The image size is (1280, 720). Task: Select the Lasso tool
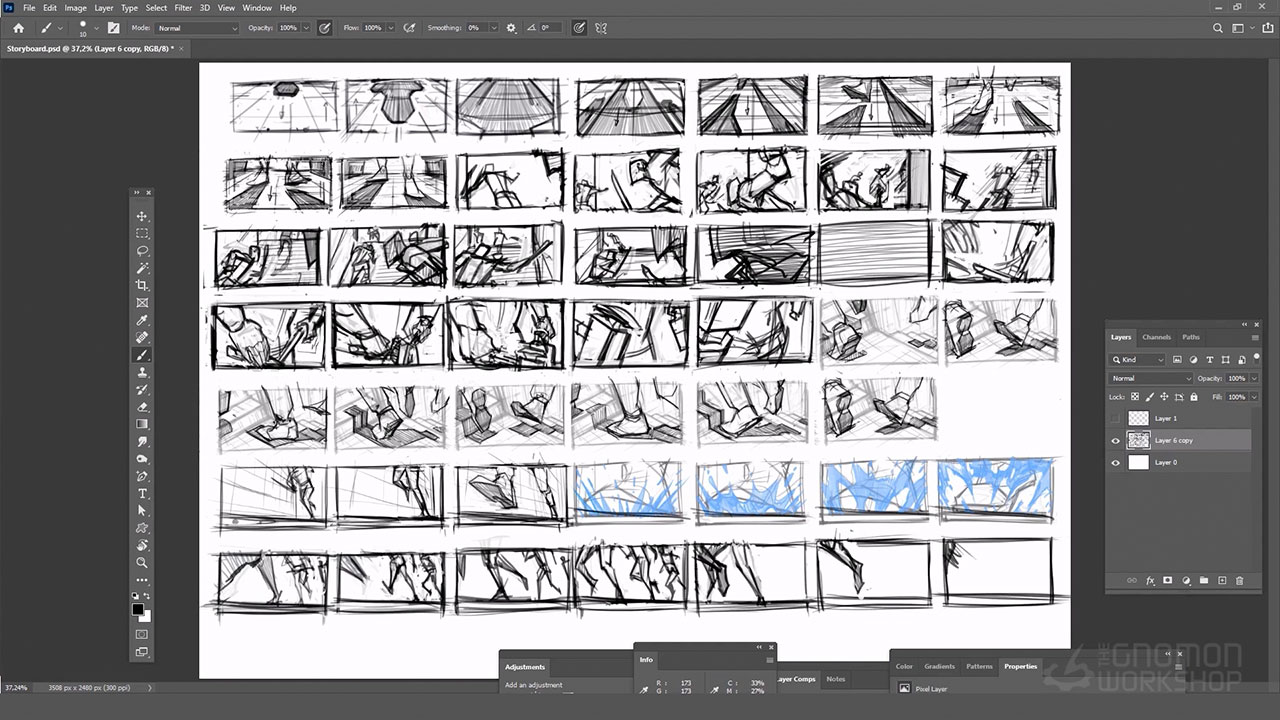click(x=142, y=251)
